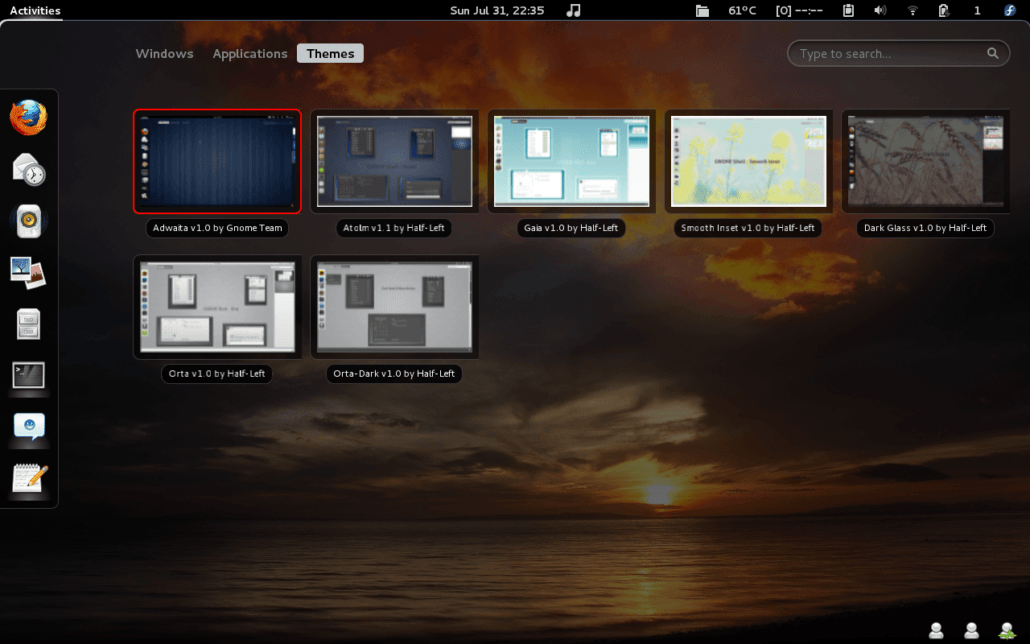Open the file cabinet Files icon
The width and height of the screenshot is (1030, 644).
coord(28,324)
